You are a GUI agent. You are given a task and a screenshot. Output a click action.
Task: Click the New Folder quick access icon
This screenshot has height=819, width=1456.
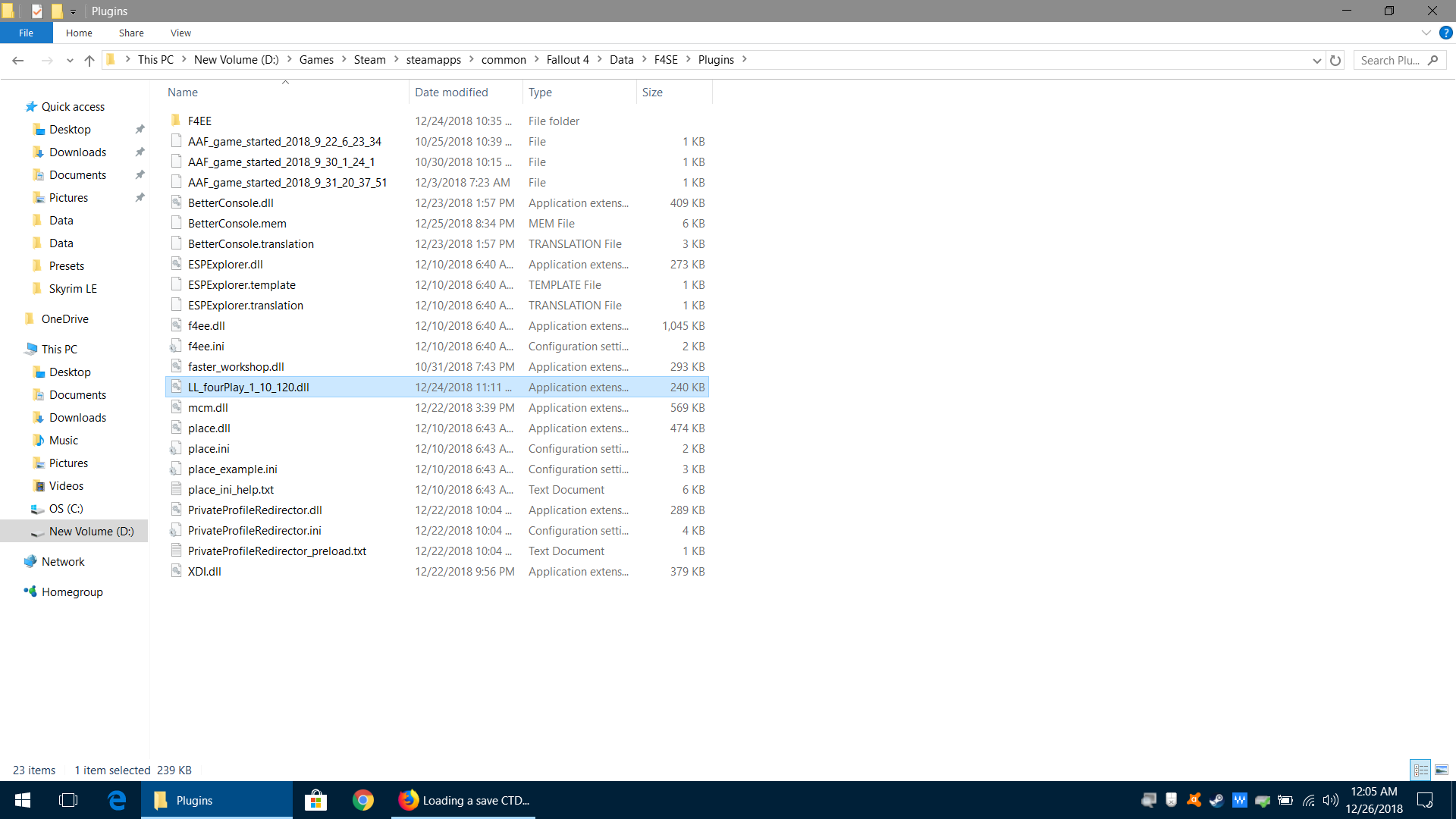click(x=57, y=11)
